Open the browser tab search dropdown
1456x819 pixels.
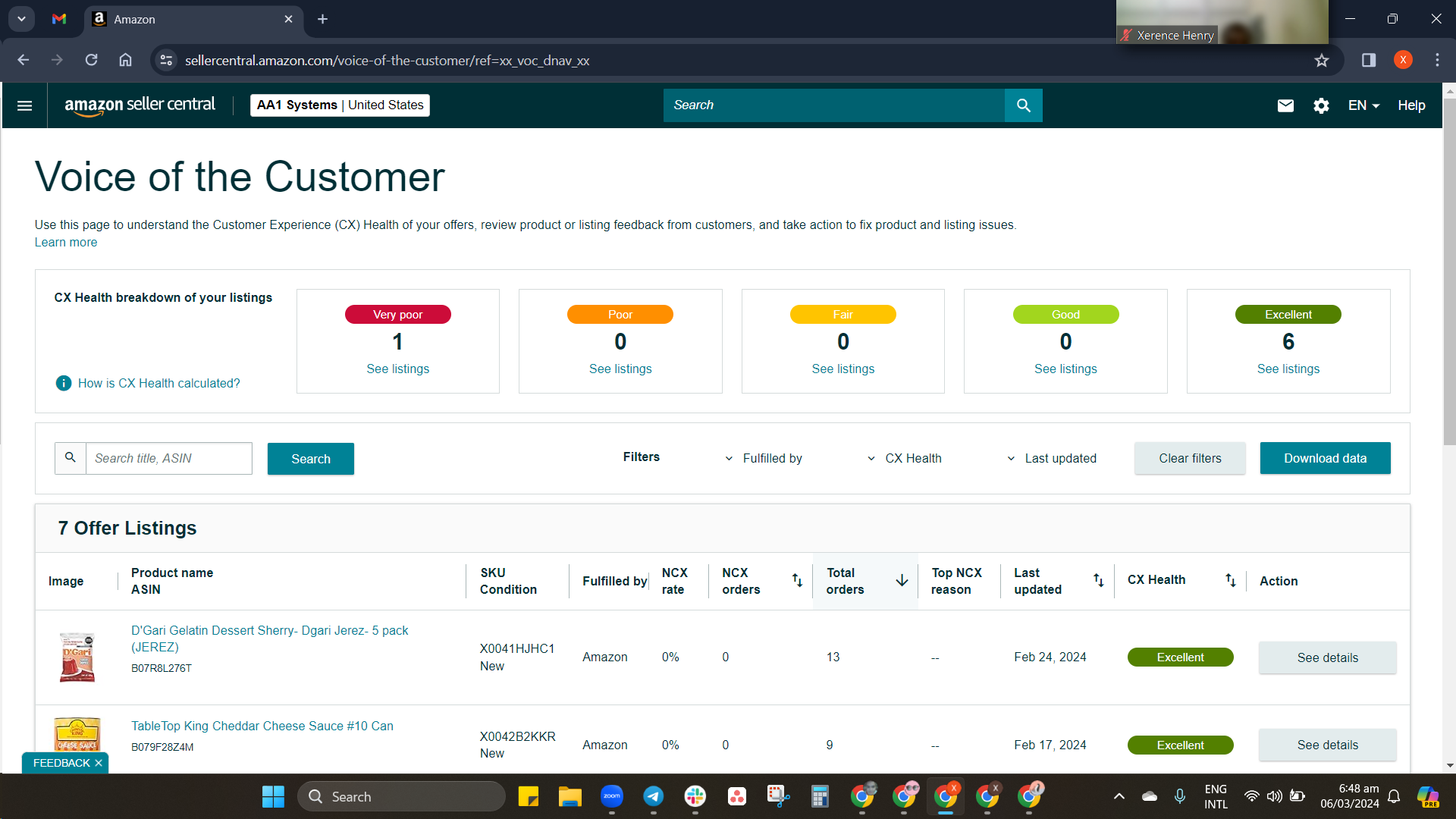coord(21,19)
